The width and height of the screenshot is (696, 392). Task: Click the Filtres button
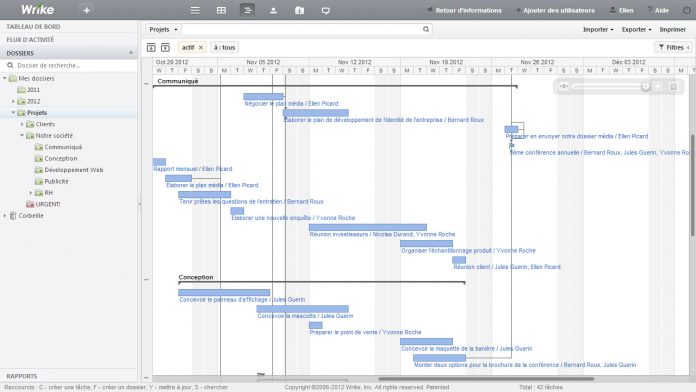(x=673, y=47)
